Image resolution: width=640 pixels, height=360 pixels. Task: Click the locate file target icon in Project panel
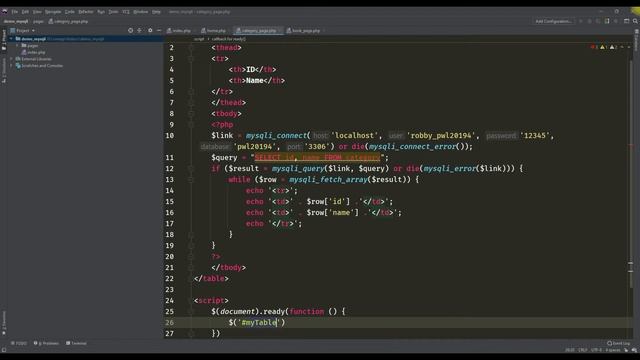tap(131, 31)
